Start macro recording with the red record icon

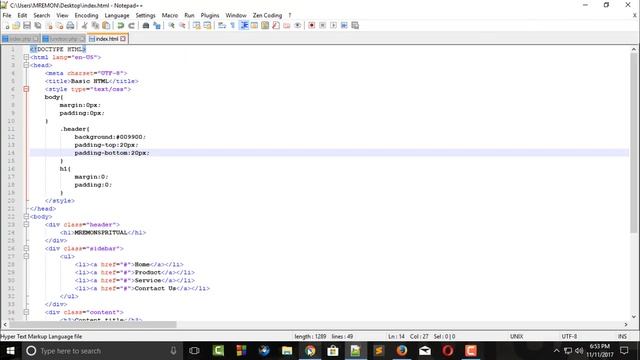[312, 26]
